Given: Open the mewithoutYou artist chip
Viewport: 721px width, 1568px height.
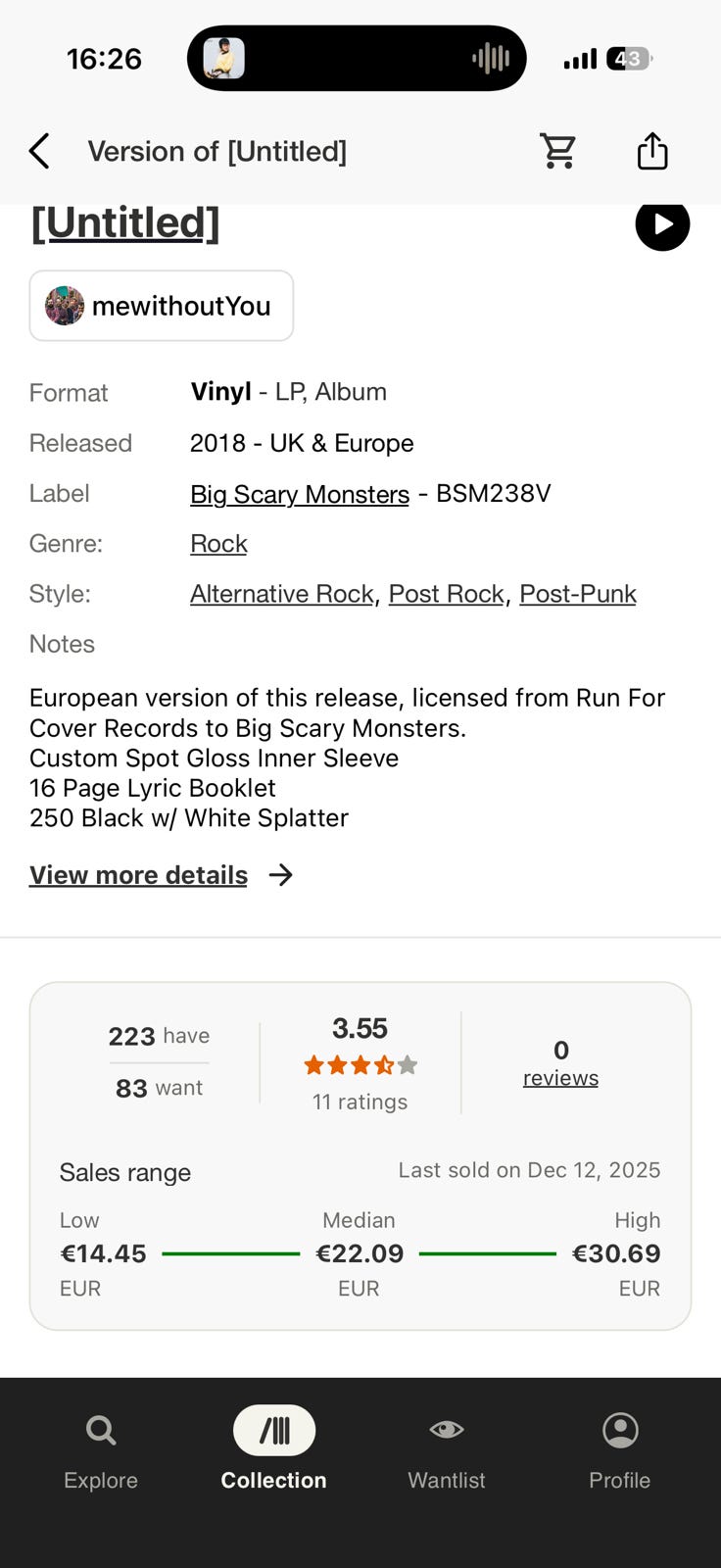Looking at the screenshot, I should tap(162, 306).
